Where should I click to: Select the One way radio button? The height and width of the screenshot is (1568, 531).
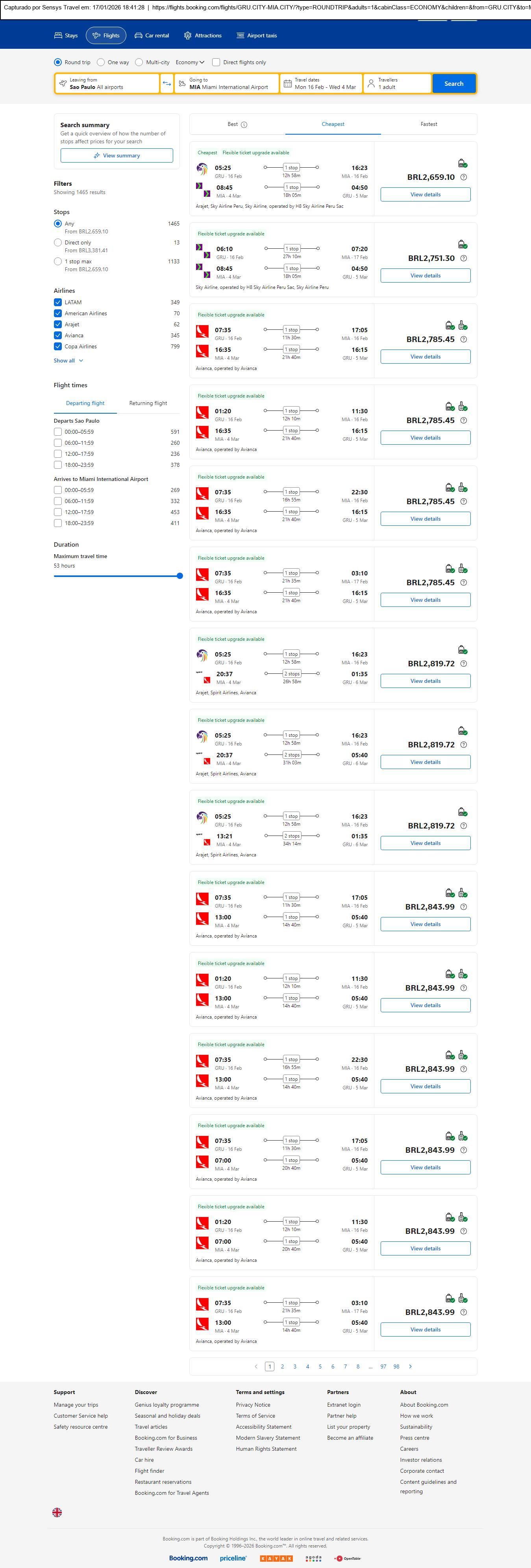(101, 62)
